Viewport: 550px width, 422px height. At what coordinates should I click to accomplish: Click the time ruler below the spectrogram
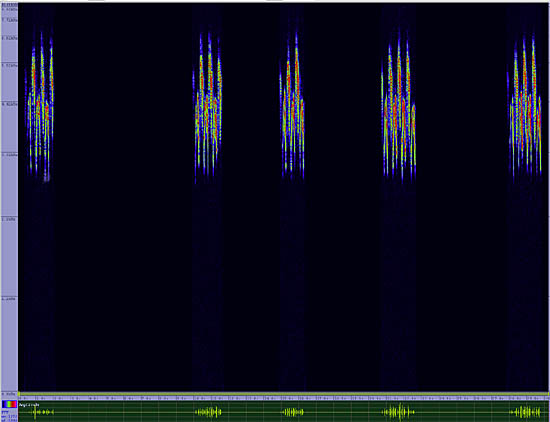(284, 398)
